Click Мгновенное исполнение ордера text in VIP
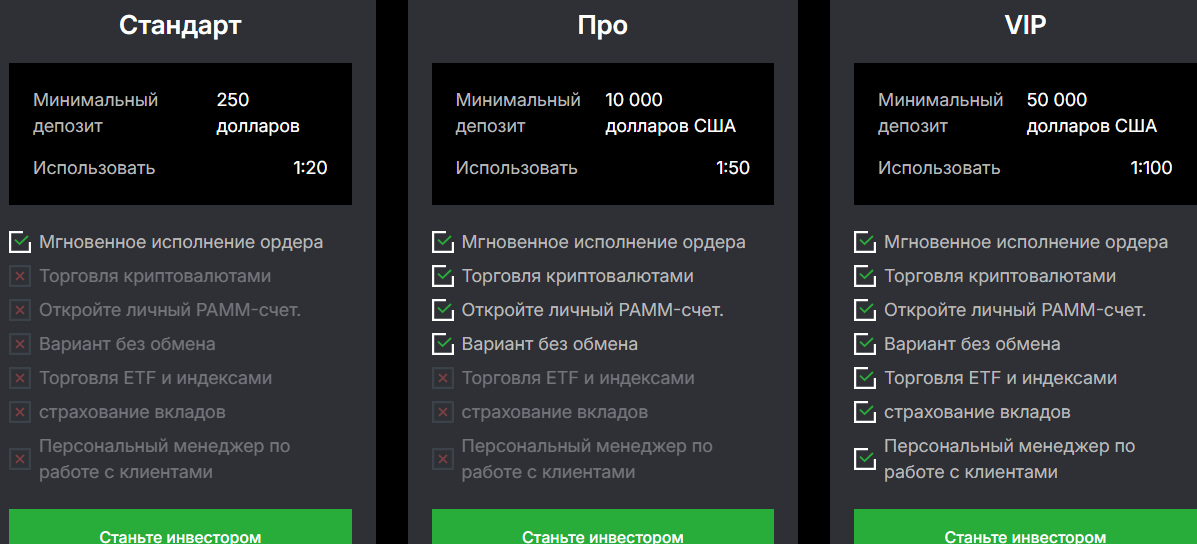 coord(1026,243)
